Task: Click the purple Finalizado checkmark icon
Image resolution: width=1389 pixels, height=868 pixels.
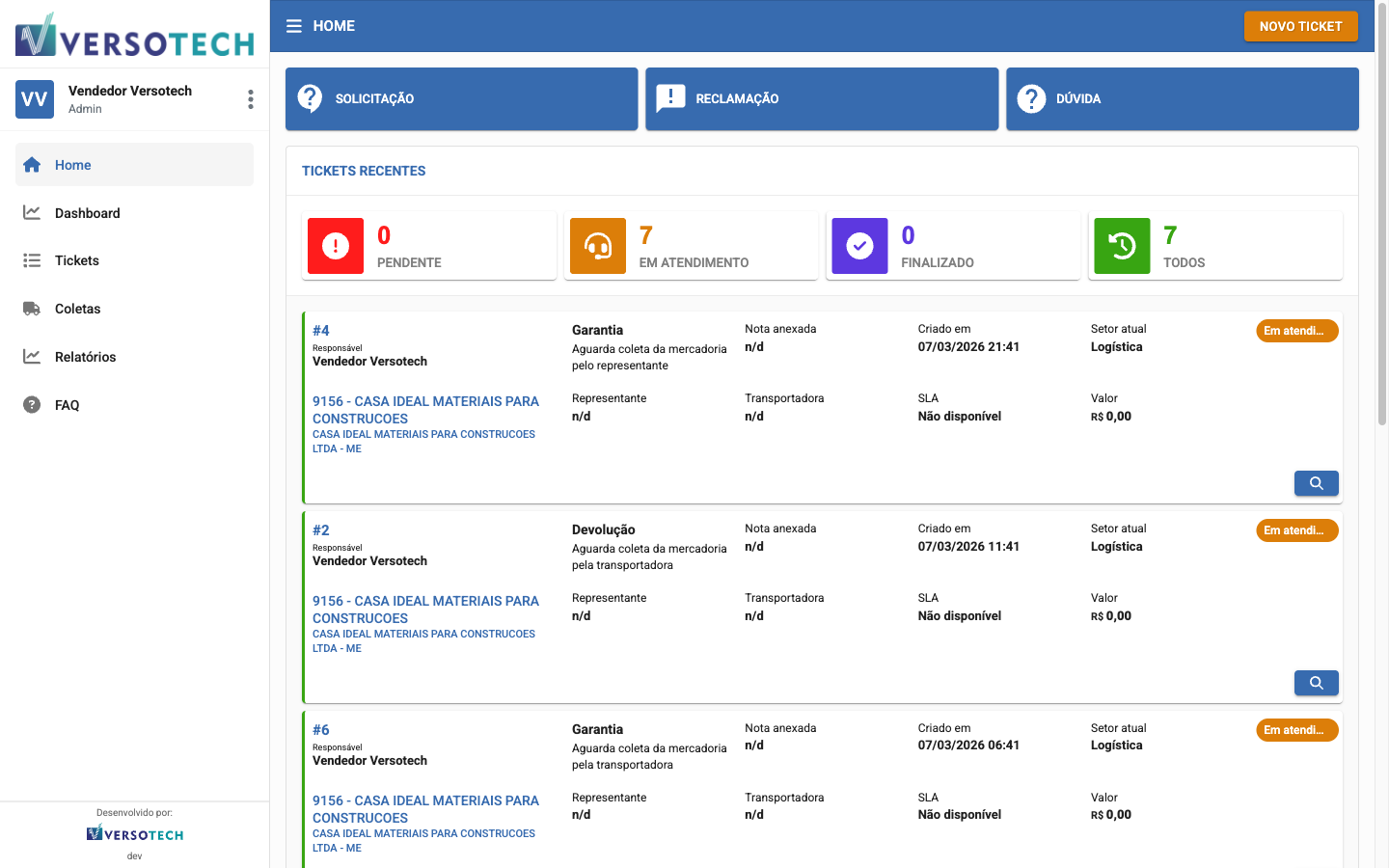Action: coord(859,246)
